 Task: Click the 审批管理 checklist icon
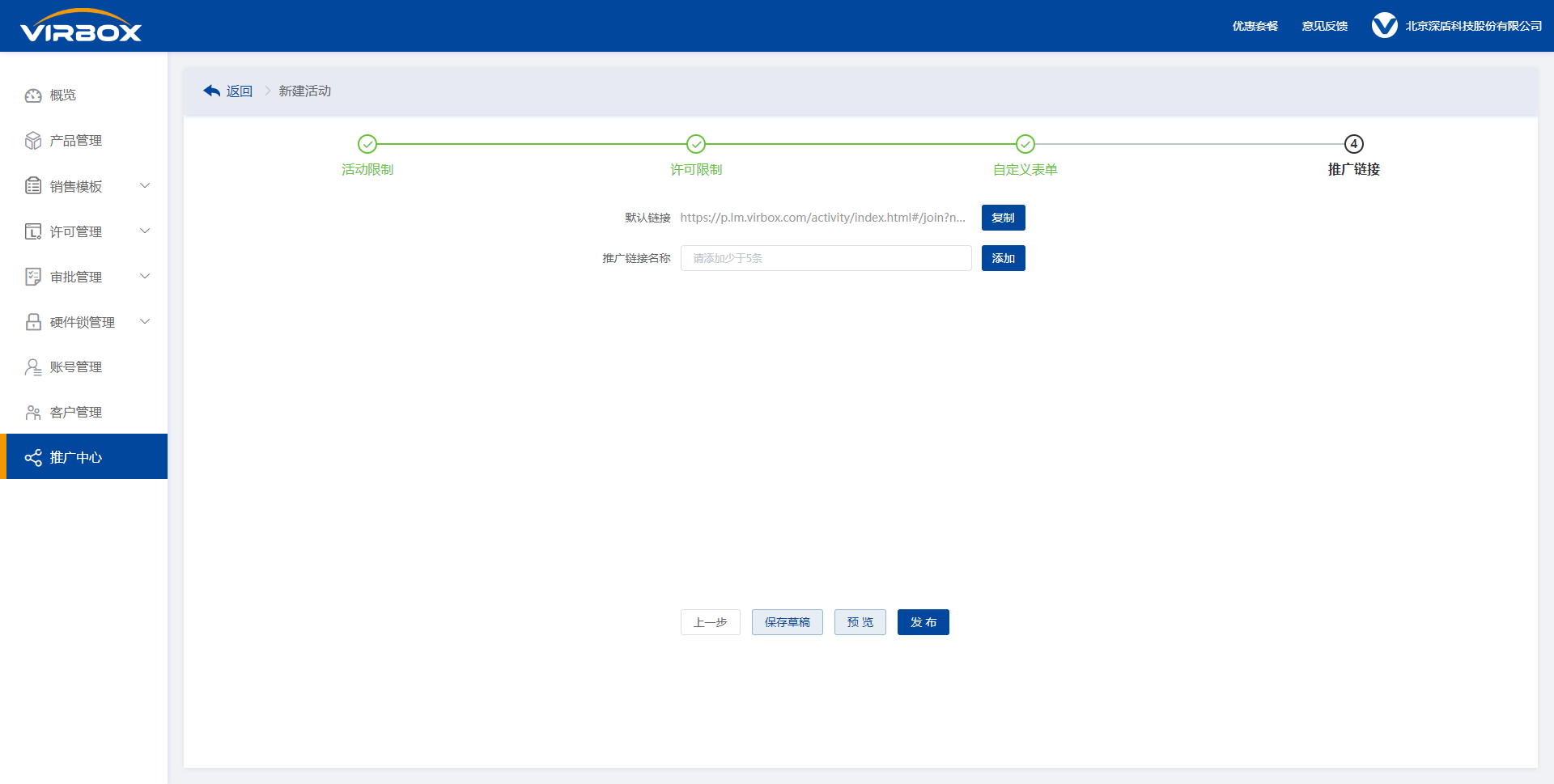tap(33, 277)
